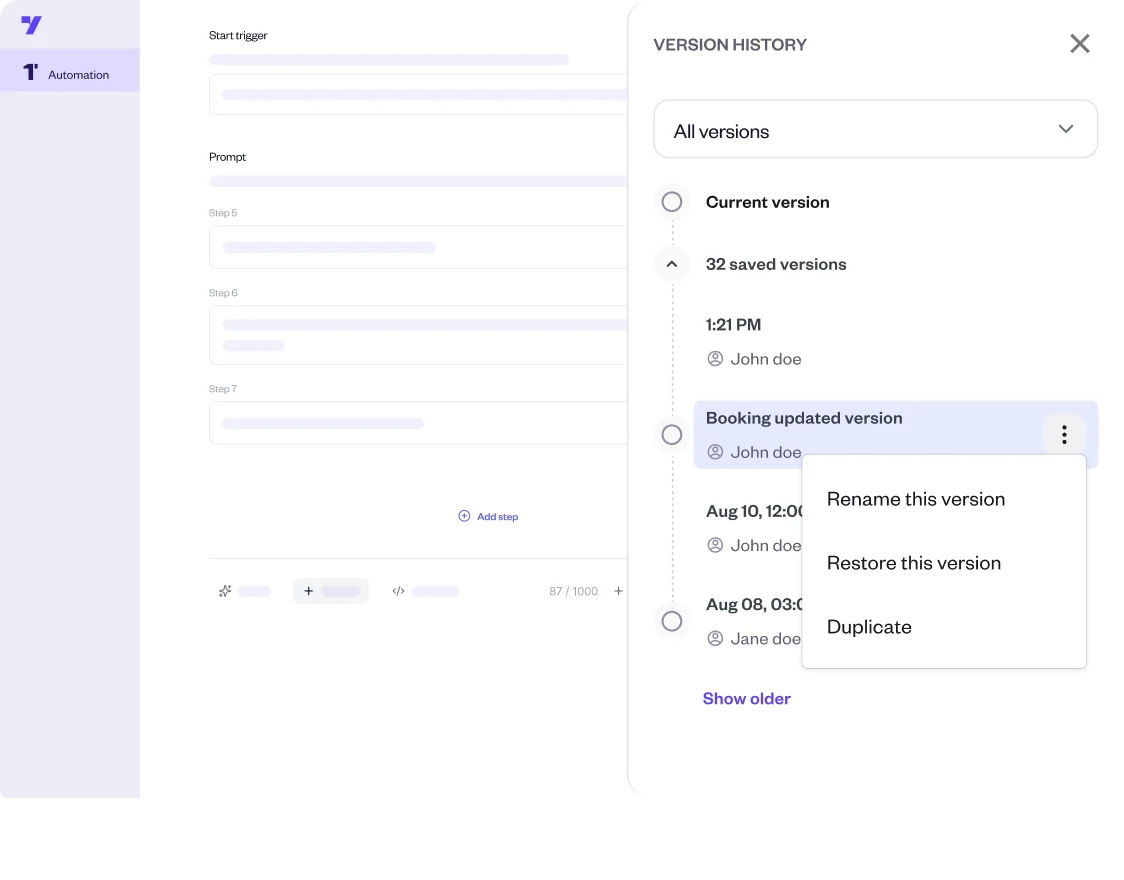Select Booking updated version radio circle
Screen dimensions: 1124x880
672,435
